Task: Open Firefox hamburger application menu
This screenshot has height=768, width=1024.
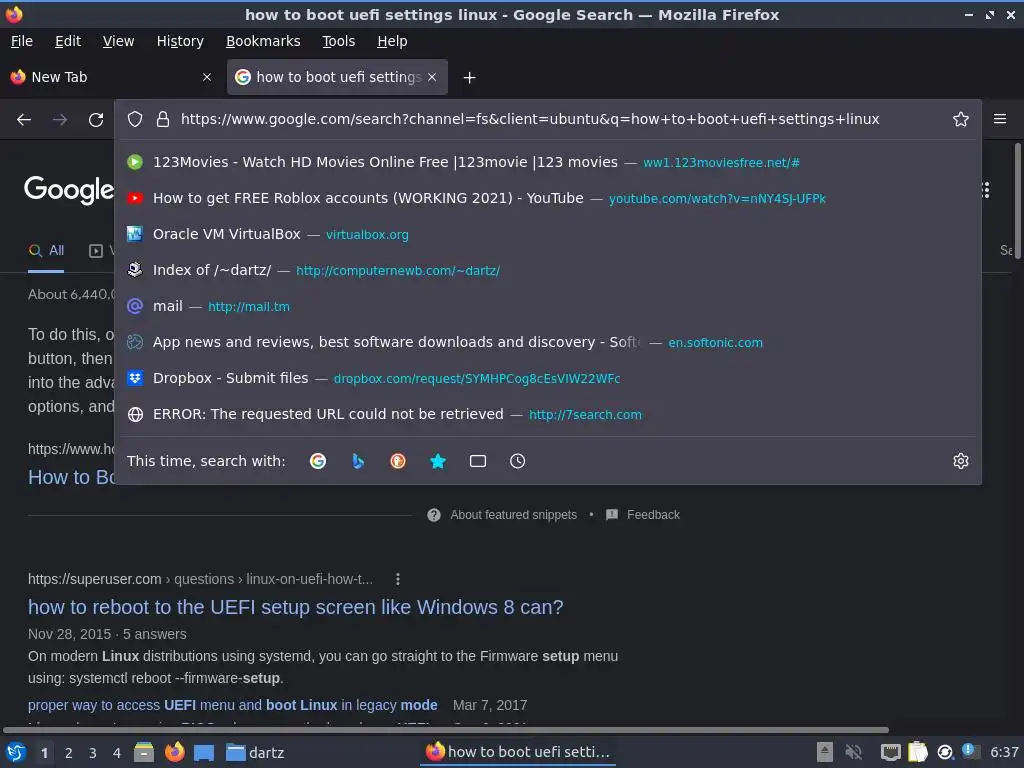Action: click(1000, 119)
